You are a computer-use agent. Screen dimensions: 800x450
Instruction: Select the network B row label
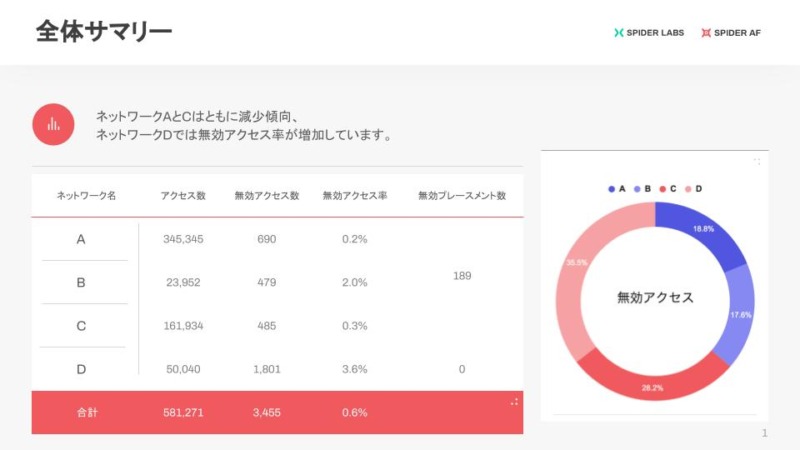pos(81,283)
